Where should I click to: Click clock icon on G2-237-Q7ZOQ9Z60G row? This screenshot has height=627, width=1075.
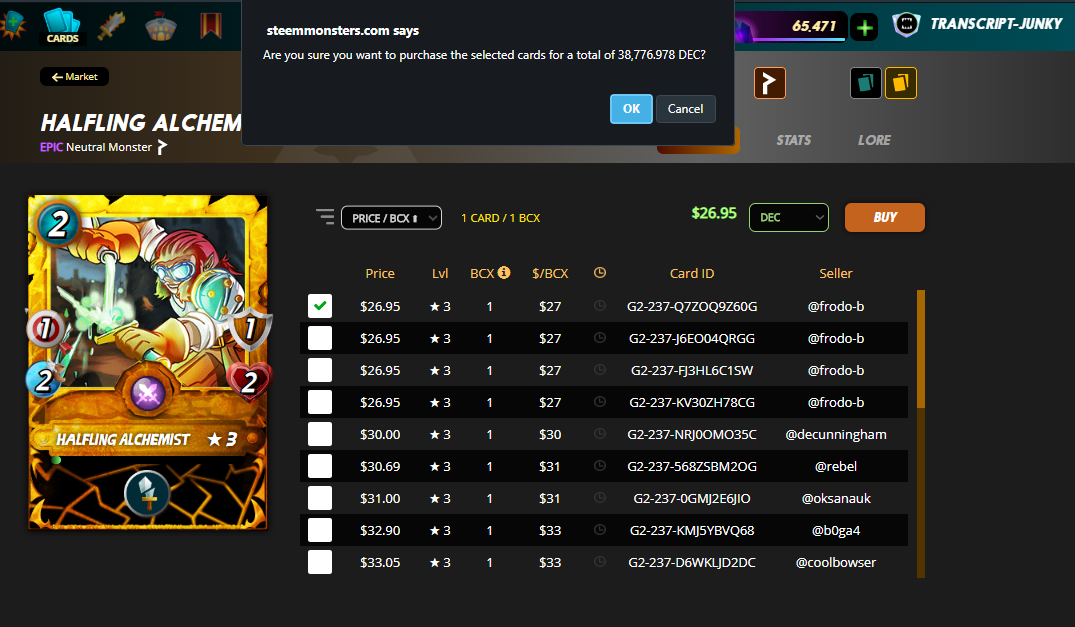(x=600, y=306)
